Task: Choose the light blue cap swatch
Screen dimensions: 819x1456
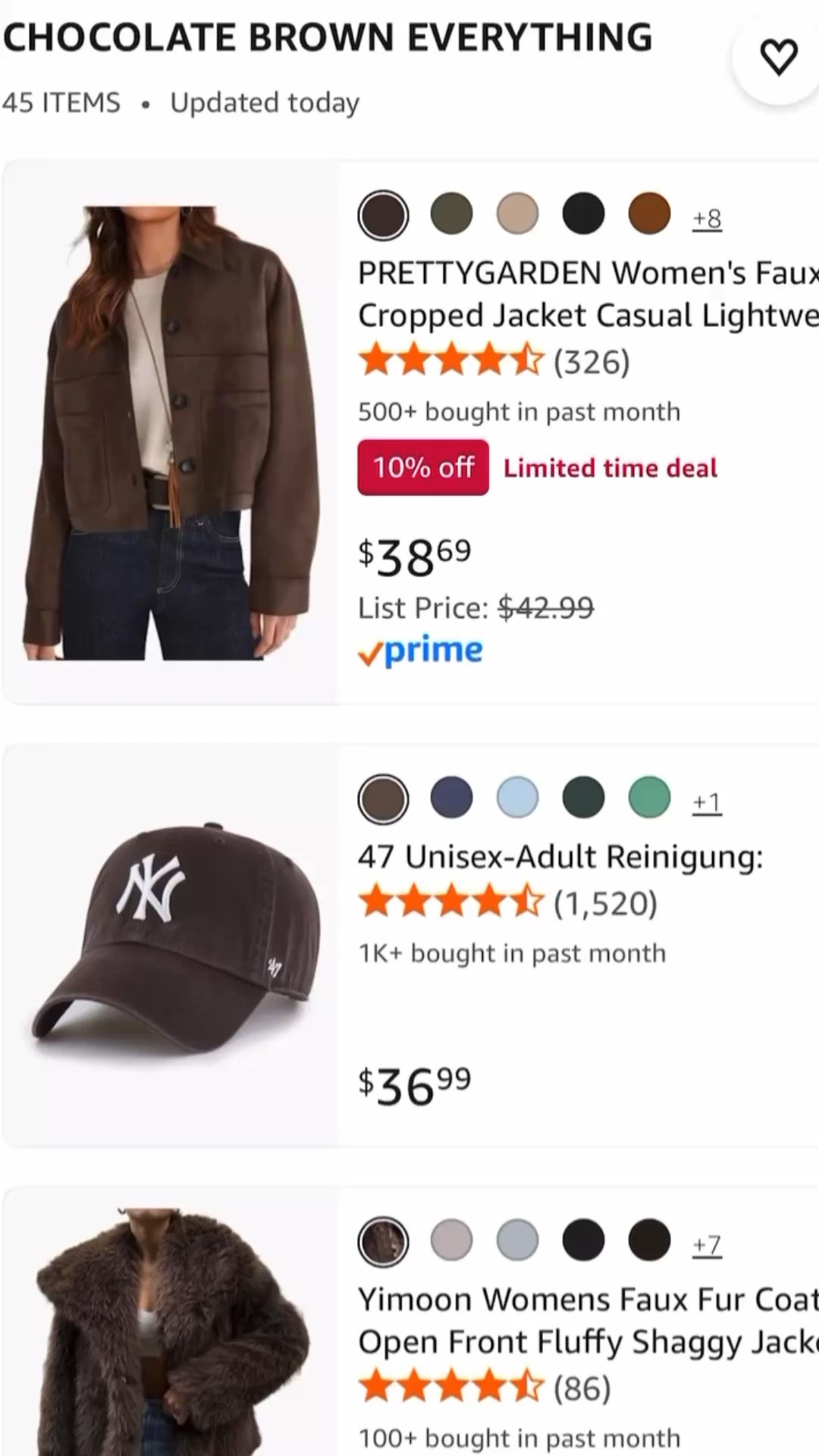Action: click(517, 798)
